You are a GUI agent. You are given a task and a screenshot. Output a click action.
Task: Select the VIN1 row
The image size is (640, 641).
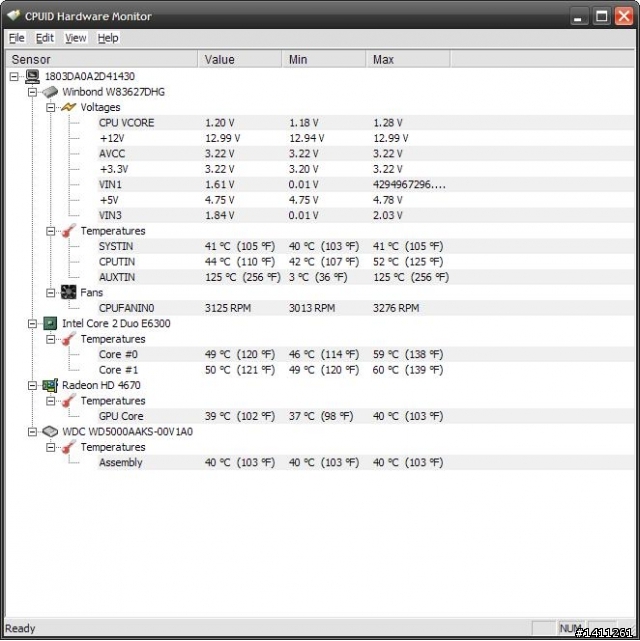click(365, 184)
